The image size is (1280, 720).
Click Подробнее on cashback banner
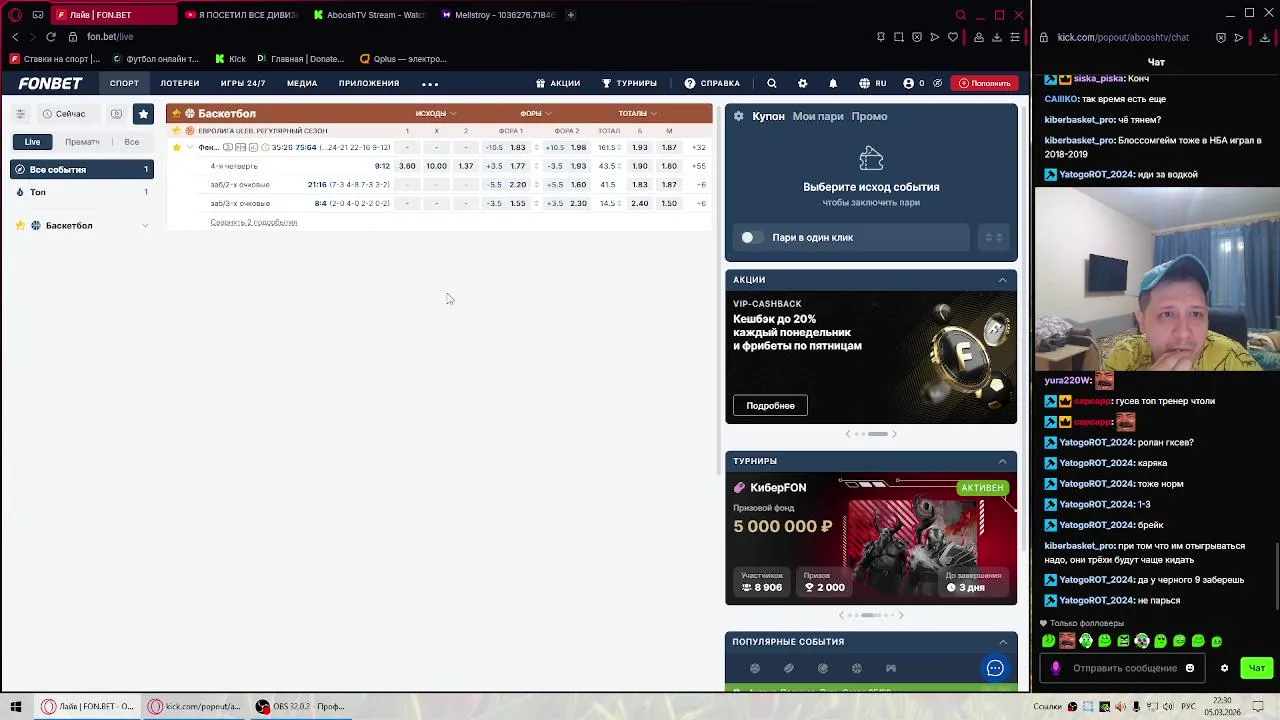click(x=770, y=406)
